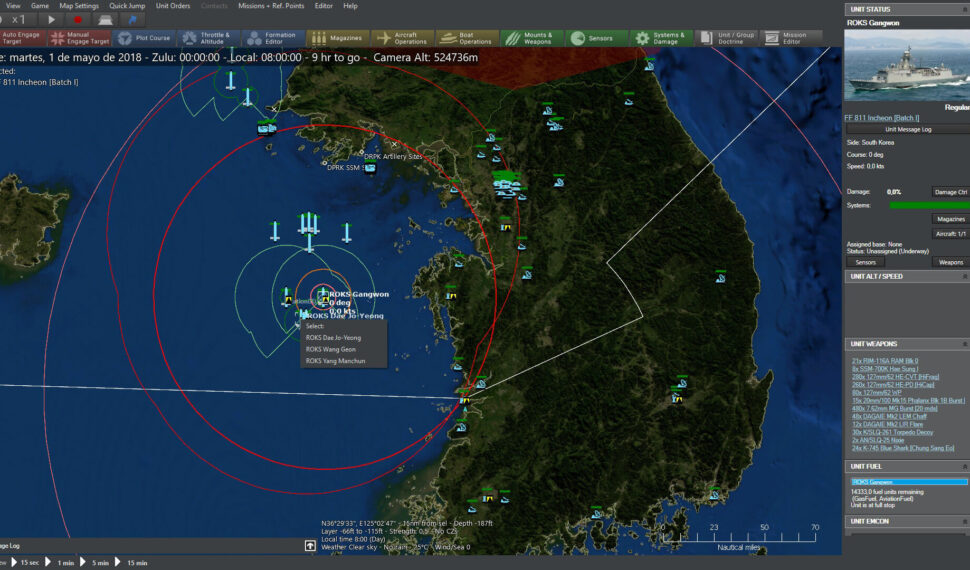This screenshot has height=570, width=970.
Task: Open Mounts & Weapons panel
Action: coord(529,38)
